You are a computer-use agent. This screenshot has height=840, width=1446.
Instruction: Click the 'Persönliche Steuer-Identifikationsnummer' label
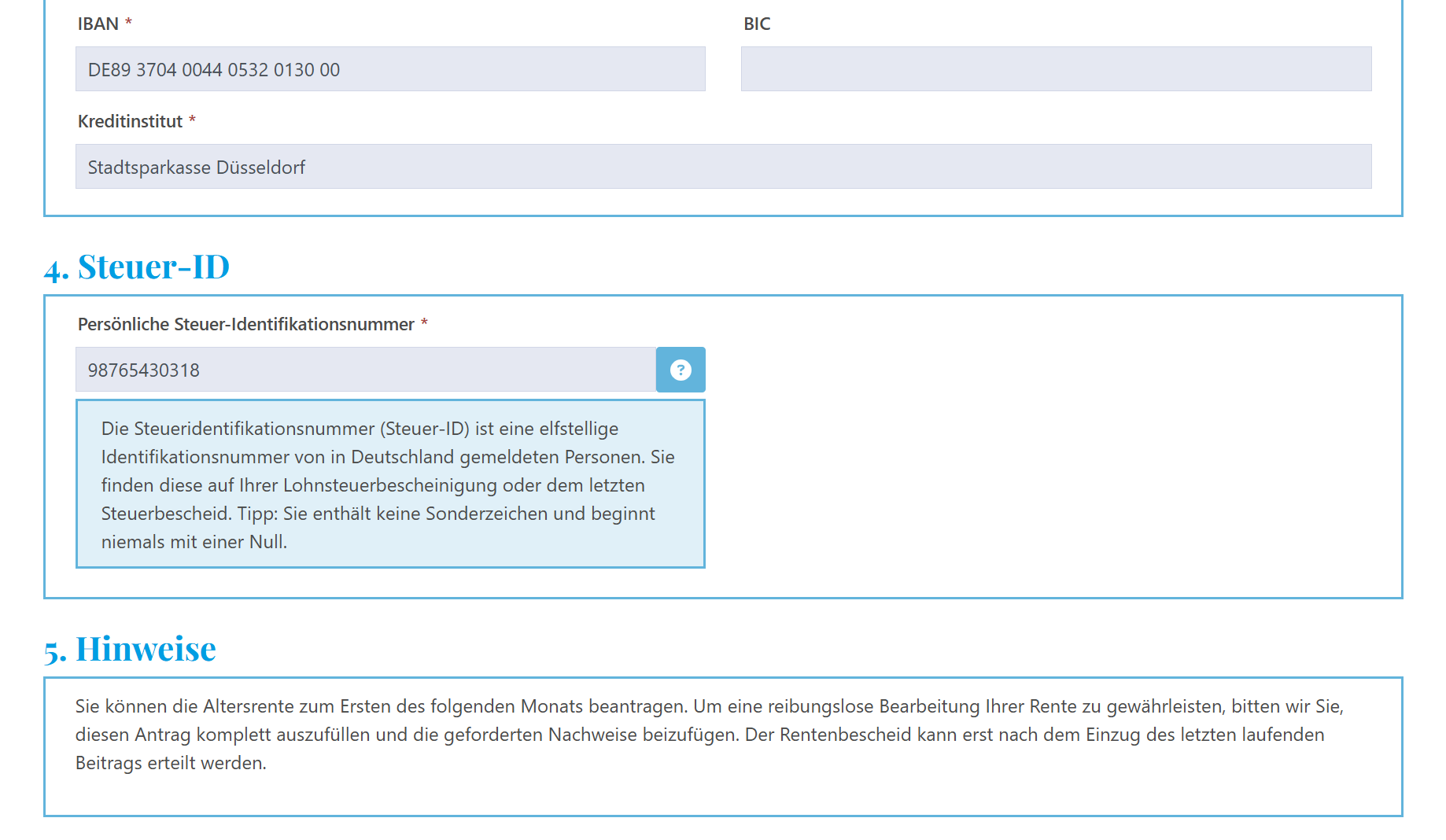point(245,324)
